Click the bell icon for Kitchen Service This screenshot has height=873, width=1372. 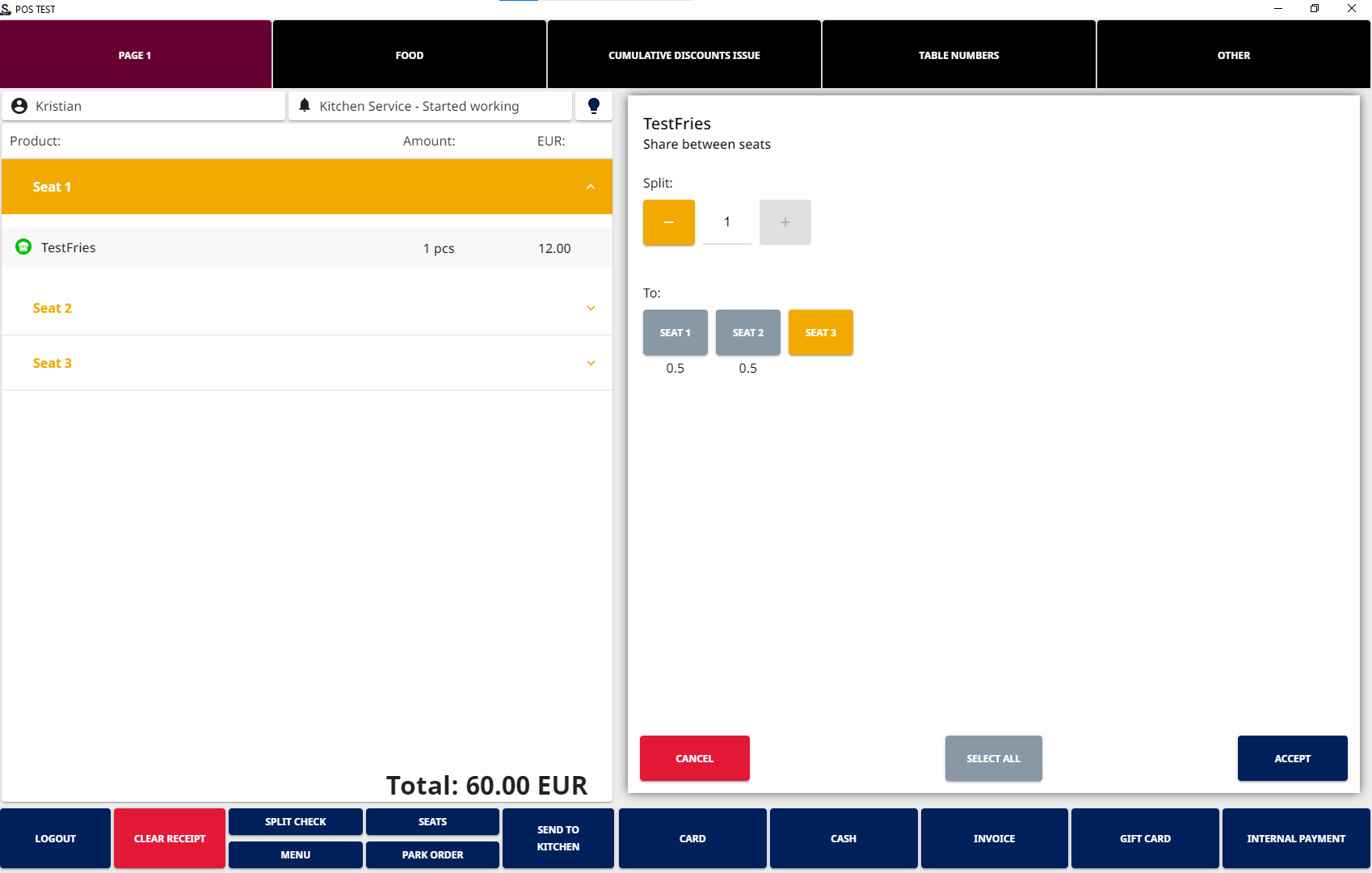[305, 106]
